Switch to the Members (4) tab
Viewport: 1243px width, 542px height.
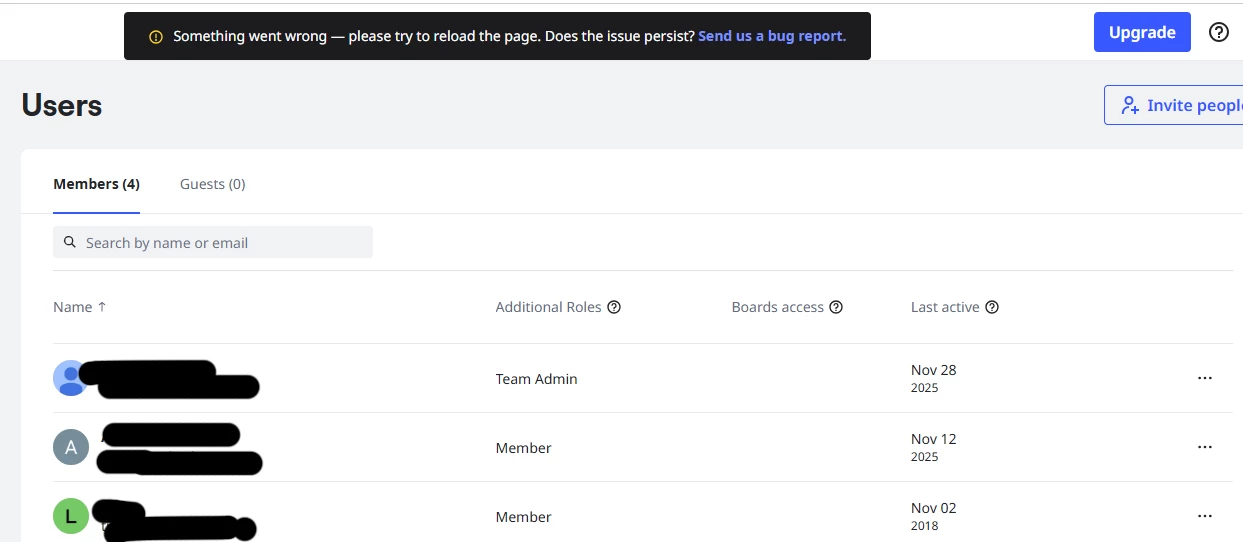click(x=96, y=184)
